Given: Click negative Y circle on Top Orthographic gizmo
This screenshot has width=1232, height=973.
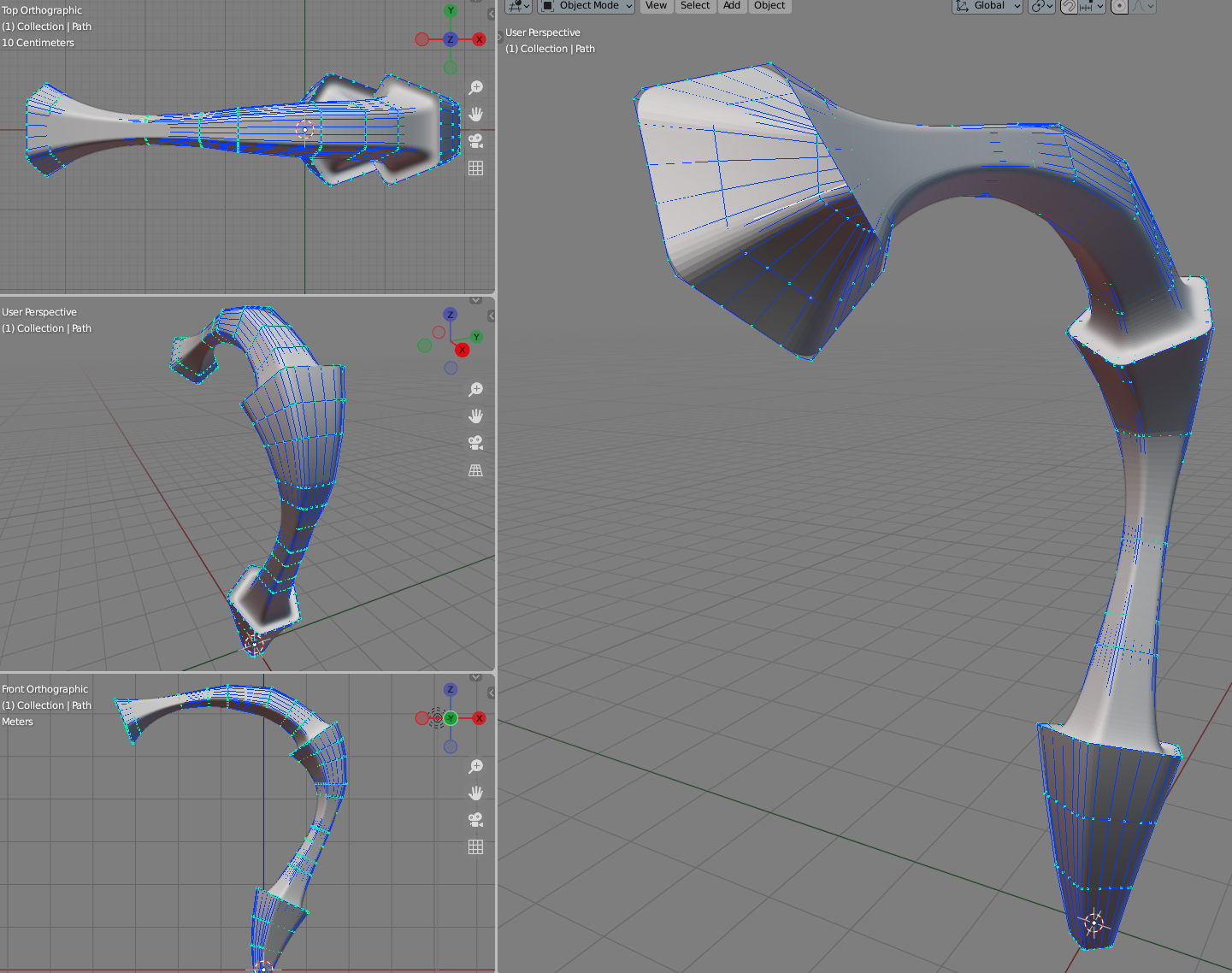Looking at the screenshot, I should (x=451, y=68).
